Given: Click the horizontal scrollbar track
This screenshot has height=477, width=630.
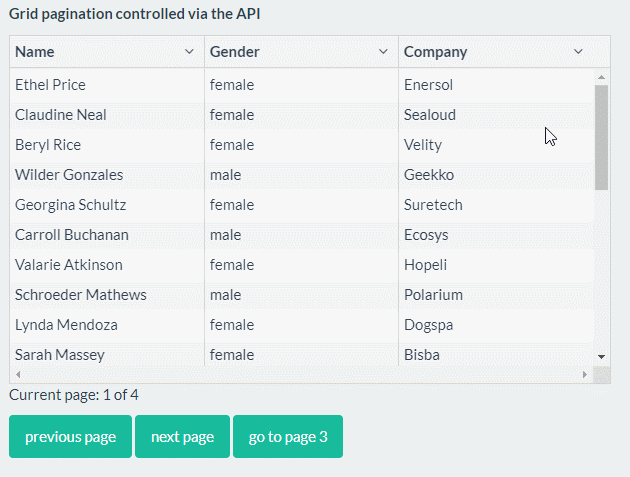Looking at the screenshot, I should pos(300,374).
